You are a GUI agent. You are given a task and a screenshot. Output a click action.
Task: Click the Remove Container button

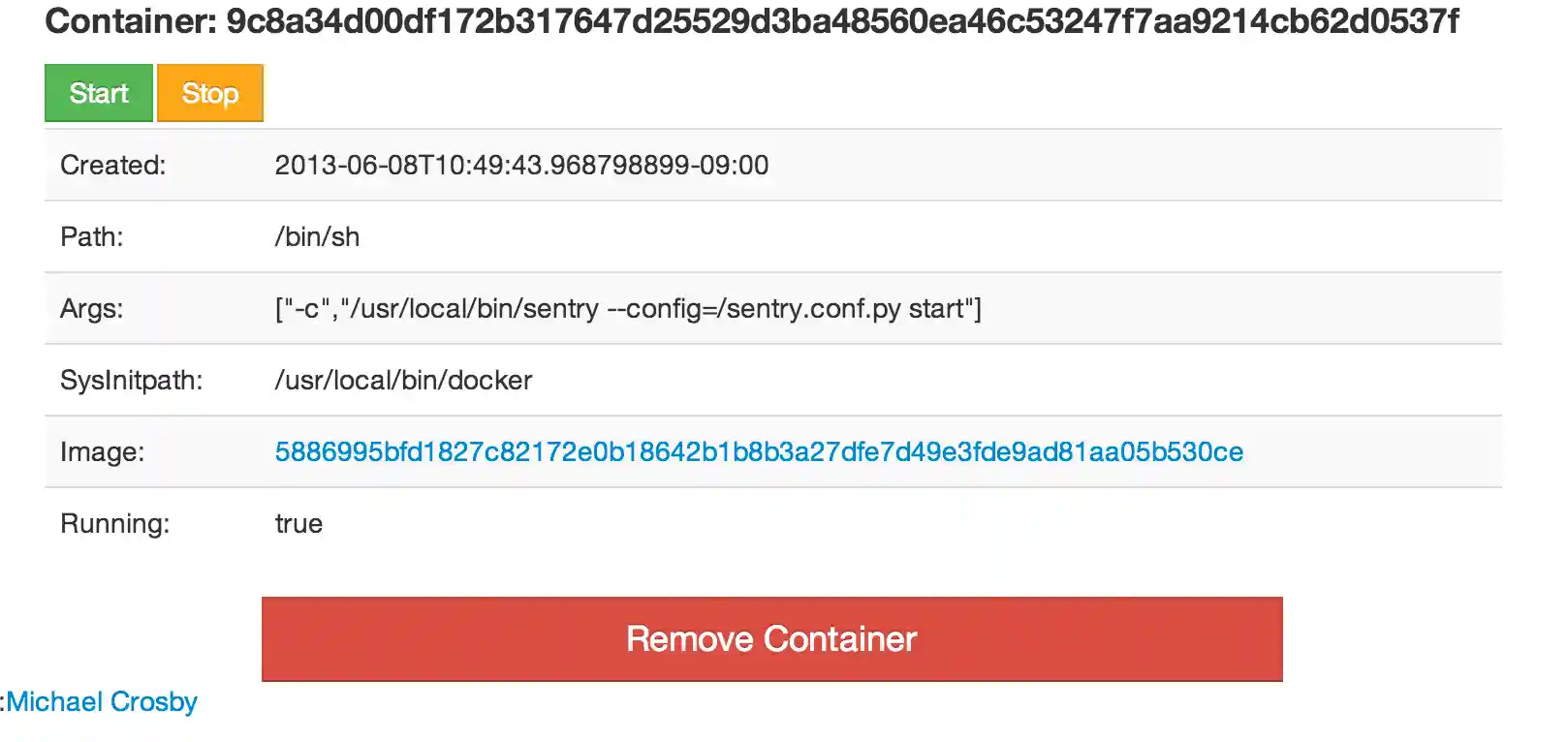tap(771, 638)
